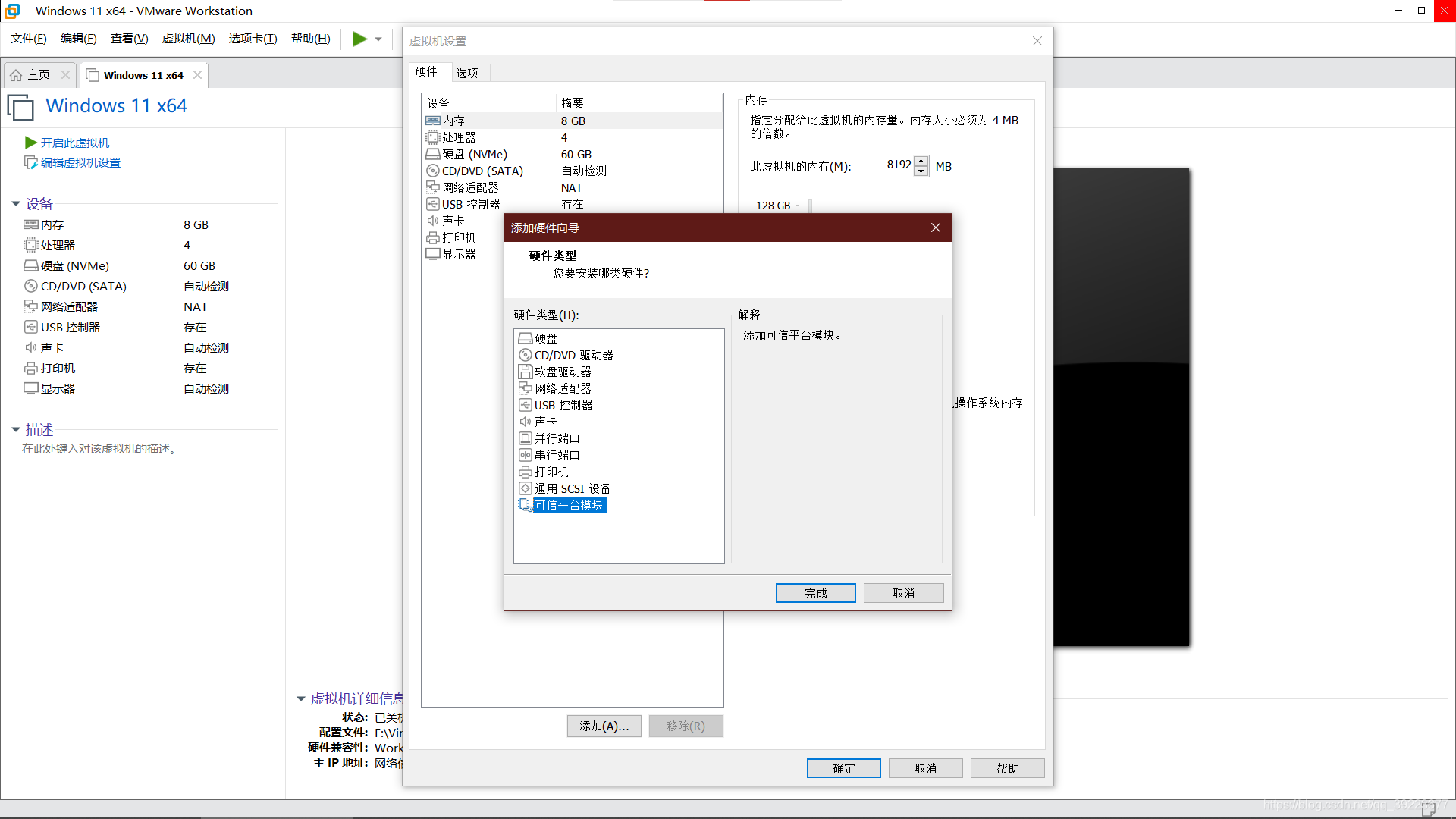
Task: Collapse the 虚拟机详细信息 section
Action: 300,698
